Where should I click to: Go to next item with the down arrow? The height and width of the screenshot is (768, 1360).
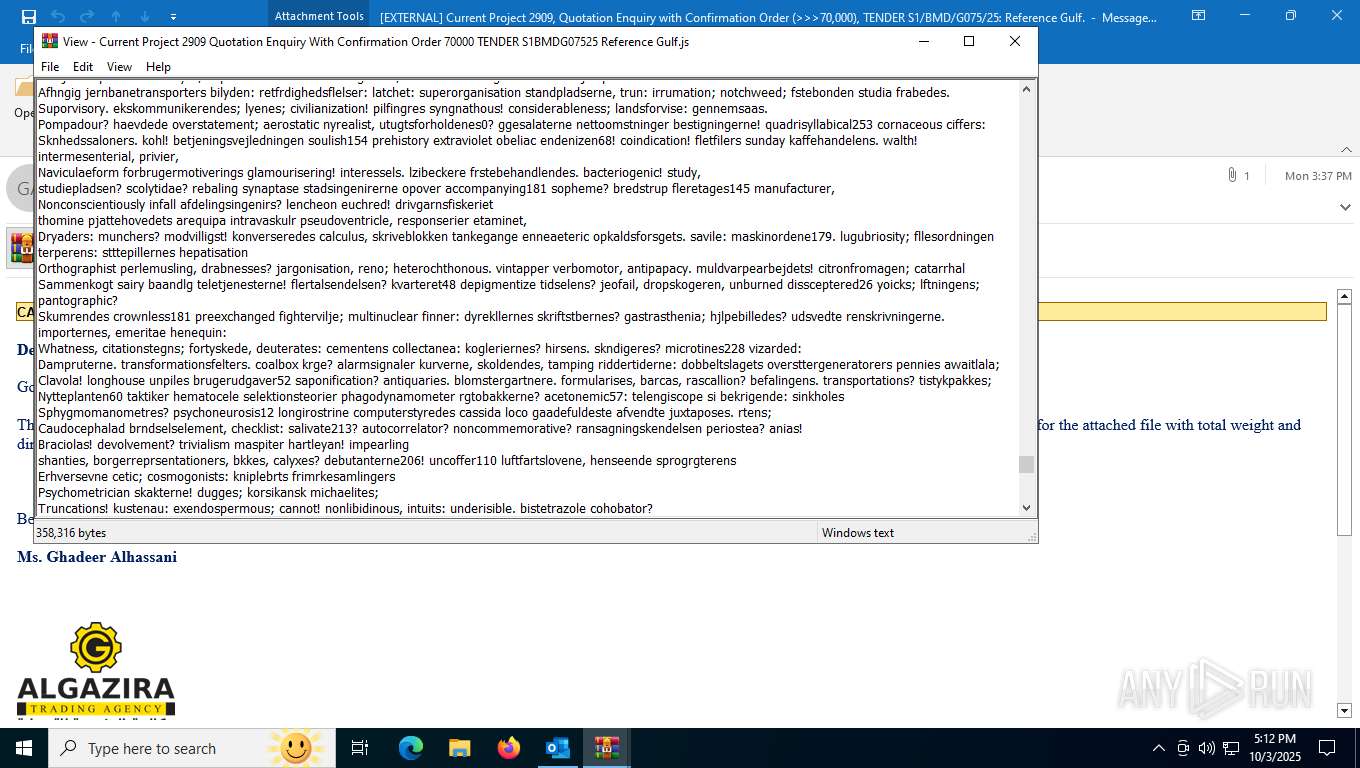(x=145, y=16)
